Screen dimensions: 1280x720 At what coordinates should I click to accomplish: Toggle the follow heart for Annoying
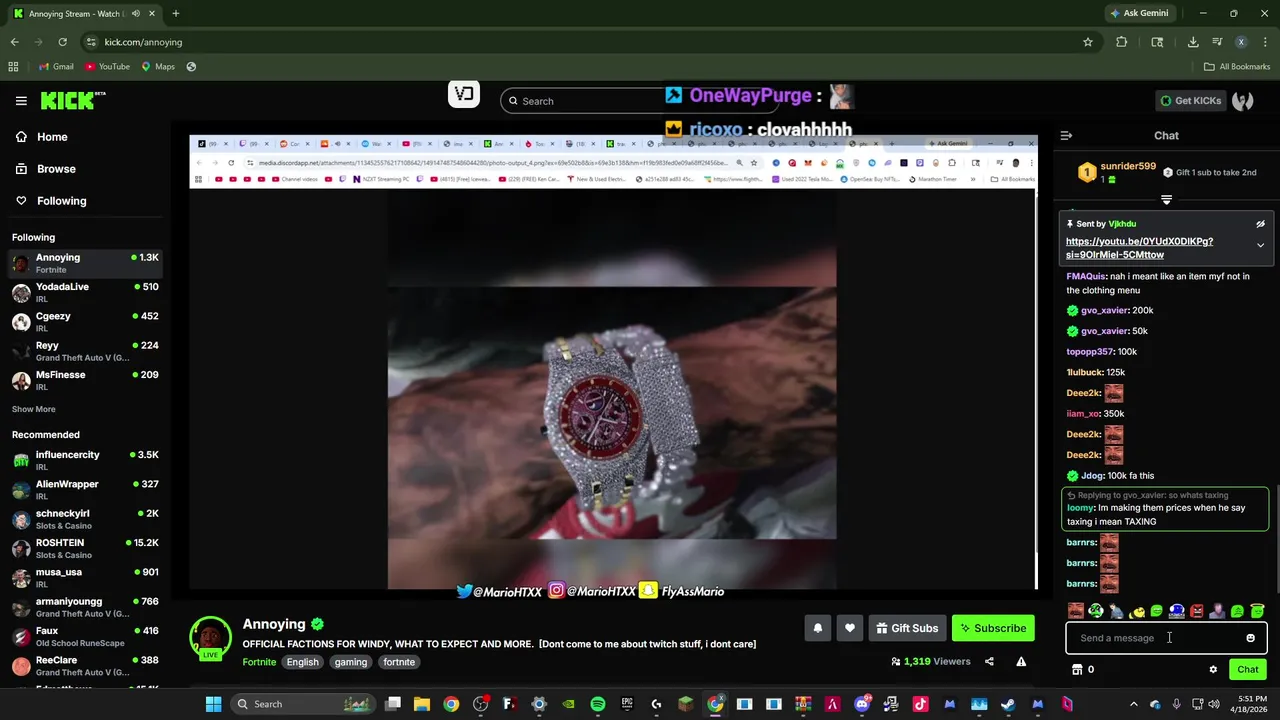tap(849, 628)
